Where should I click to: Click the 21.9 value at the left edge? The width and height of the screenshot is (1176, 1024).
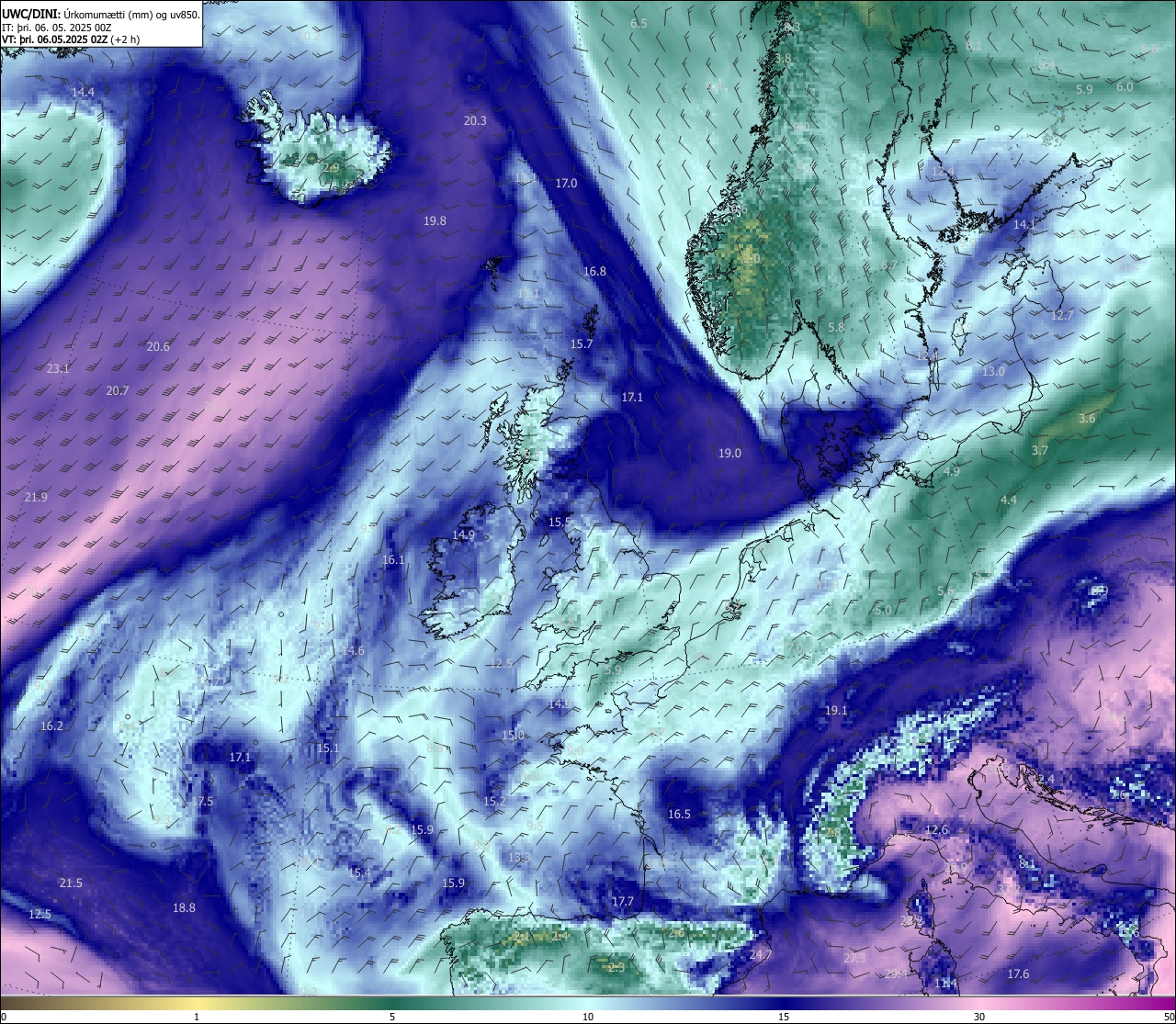(x=36, y=497)
